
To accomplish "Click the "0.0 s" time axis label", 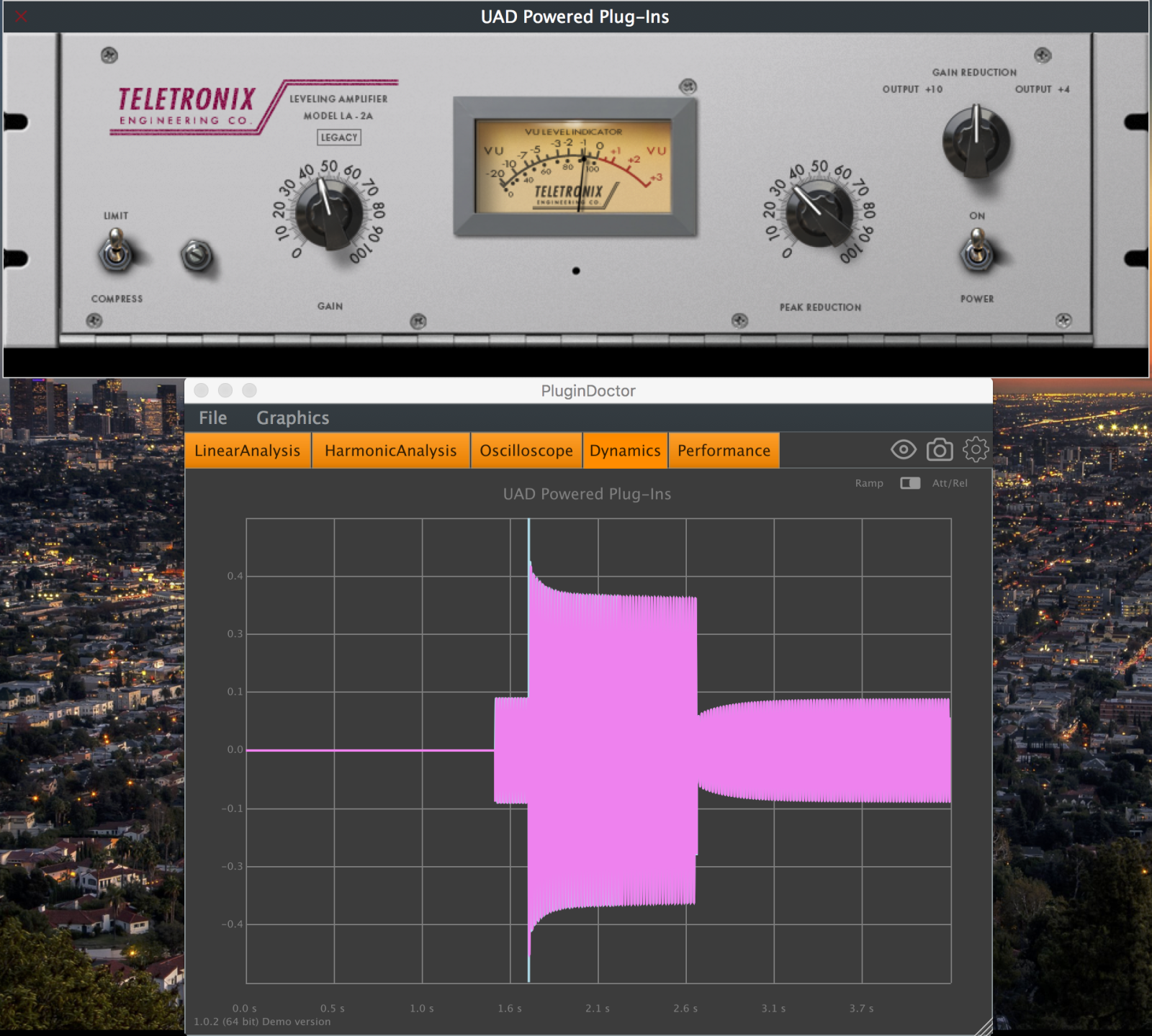I will click(x=244, y=1008).
